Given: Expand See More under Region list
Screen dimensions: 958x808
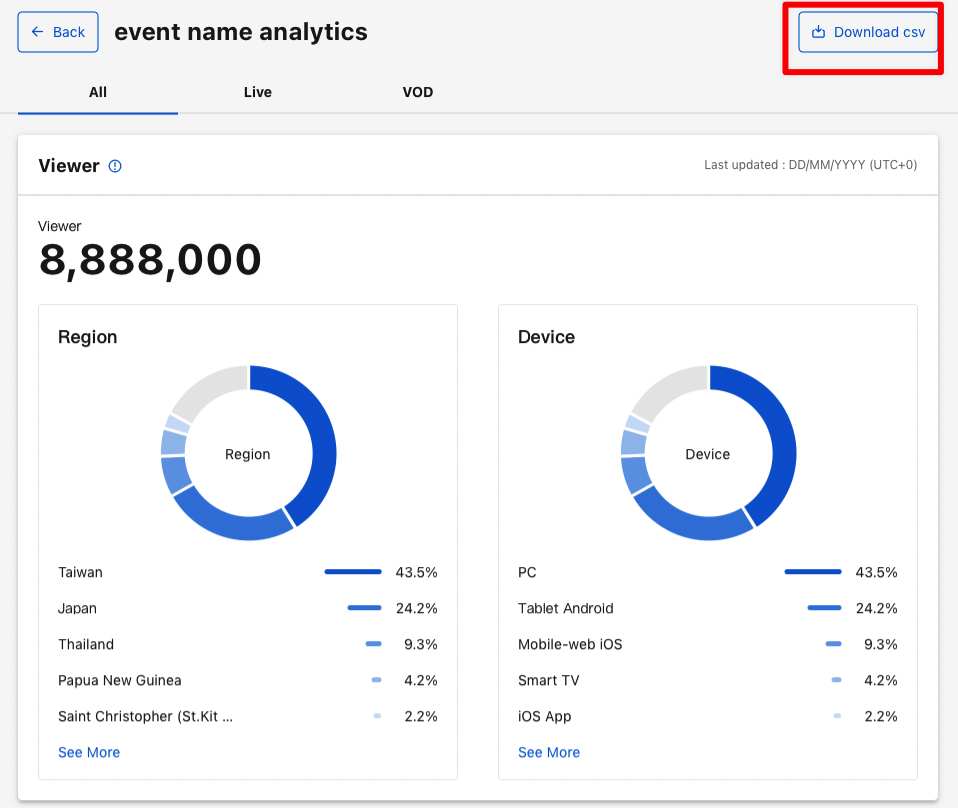Looking at the screenshot, I should pyautogui.click(x=89, y=752).
